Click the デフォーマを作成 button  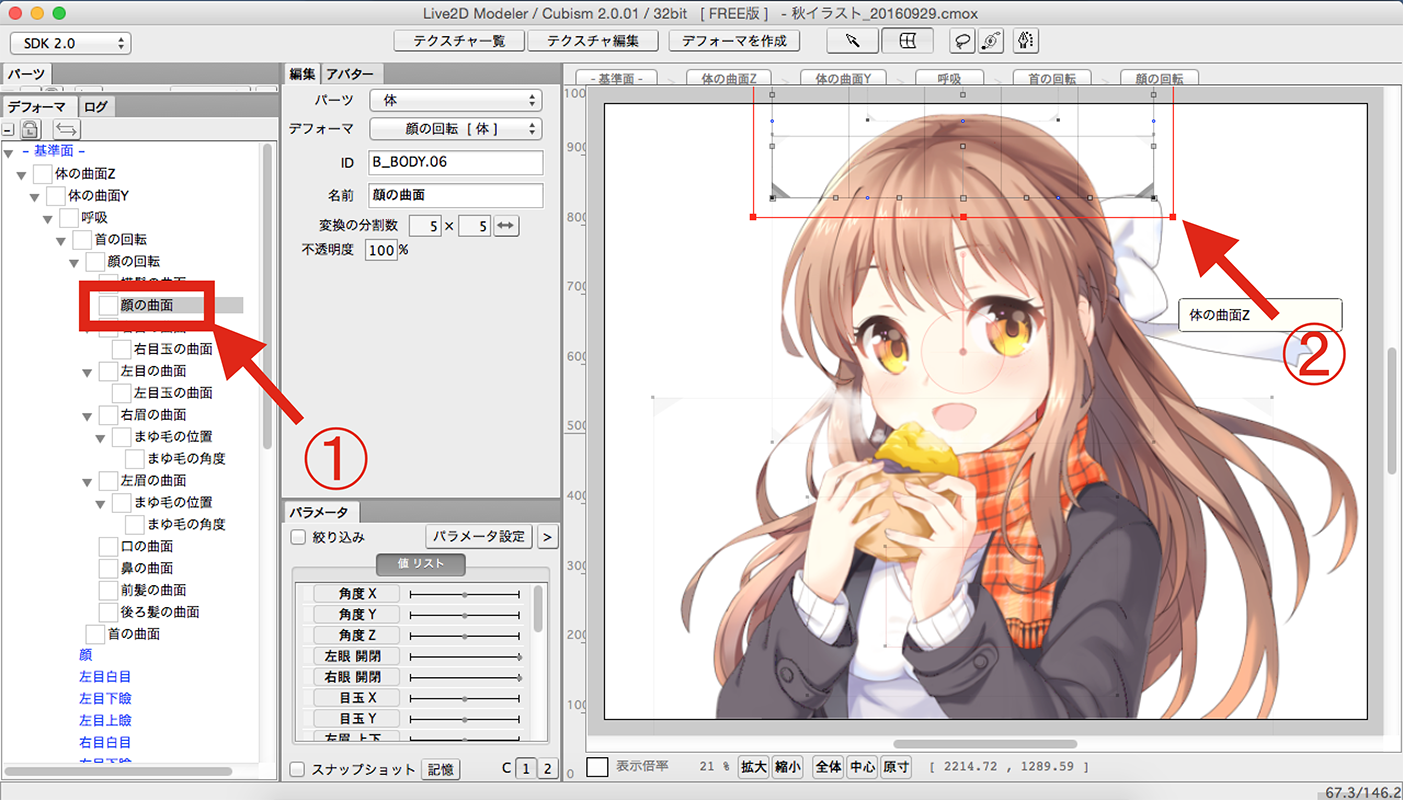[x=735, y=41]
